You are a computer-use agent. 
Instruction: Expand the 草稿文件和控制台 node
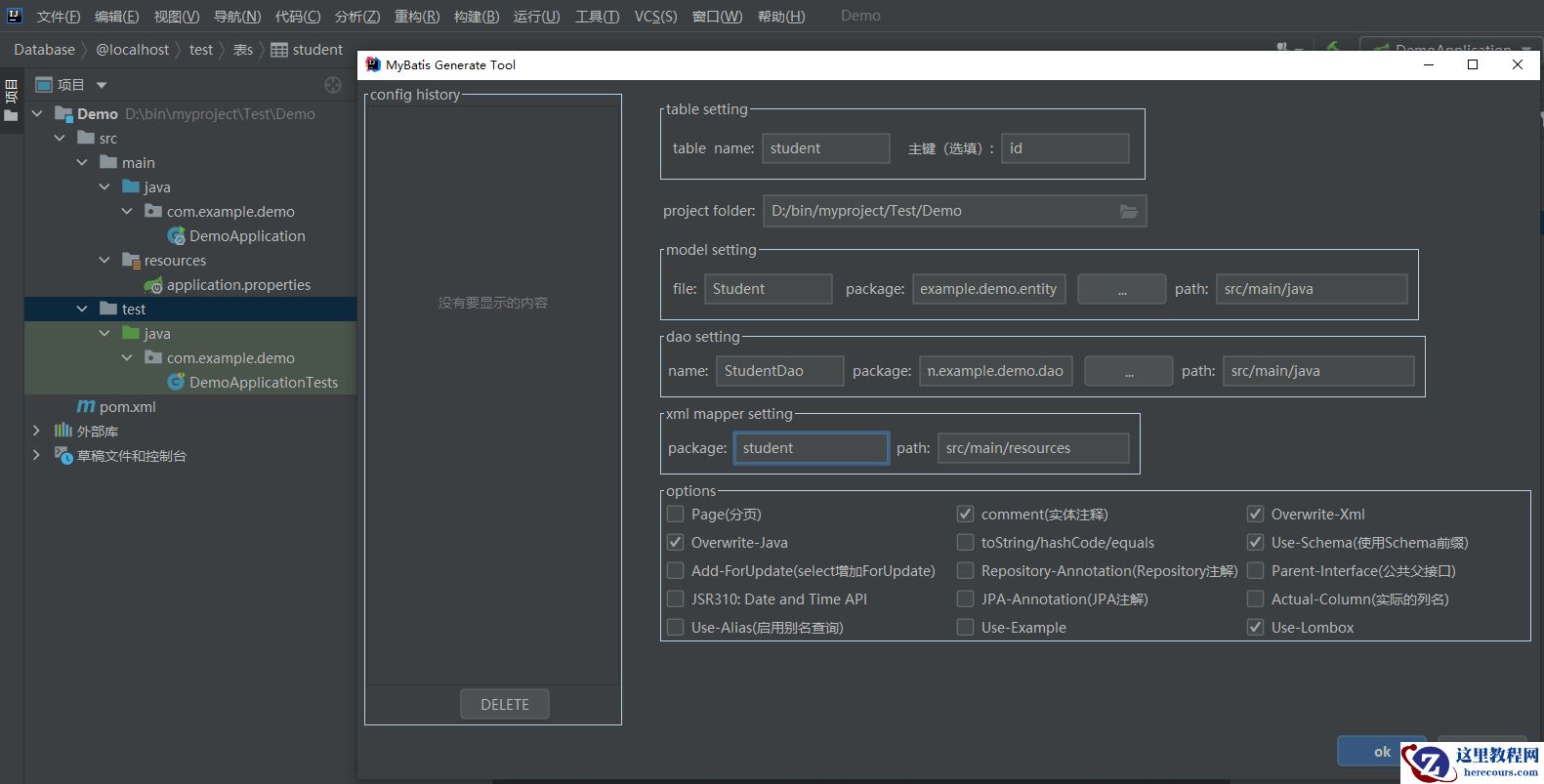37,456
